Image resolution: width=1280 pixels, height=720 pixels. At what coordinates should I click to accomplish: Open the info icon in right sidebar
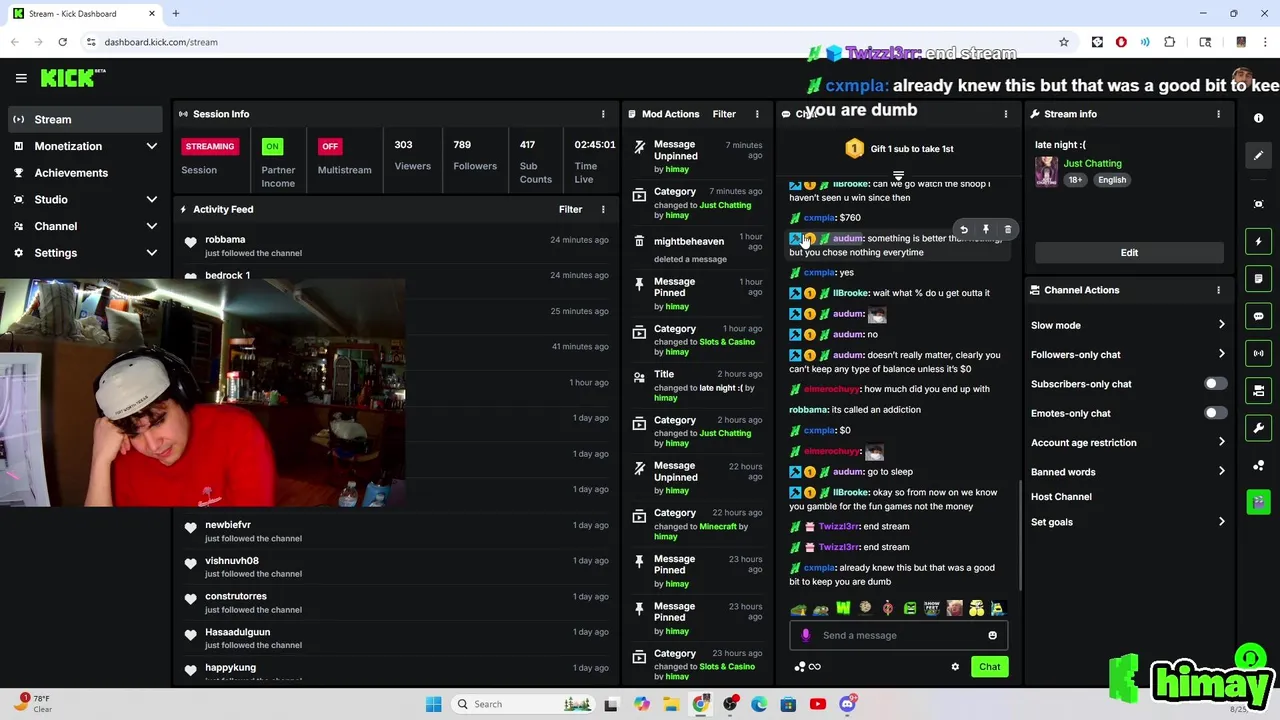[1258, 118]
